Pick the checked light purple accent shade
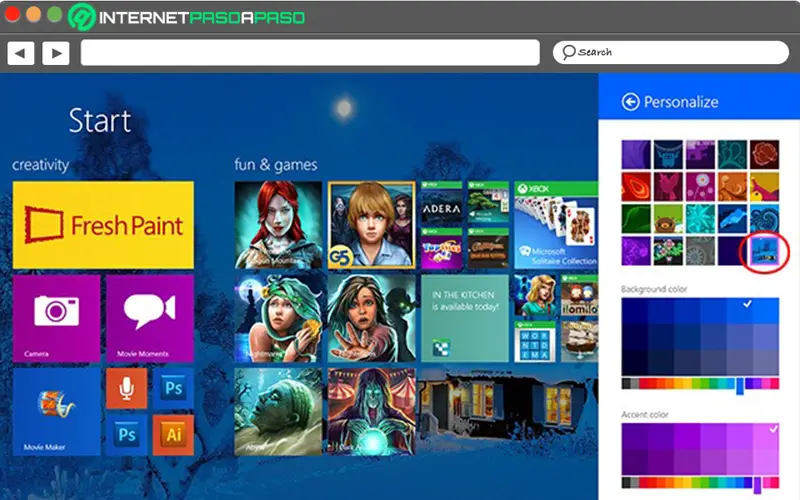800x500 pixels. [766, 436]
